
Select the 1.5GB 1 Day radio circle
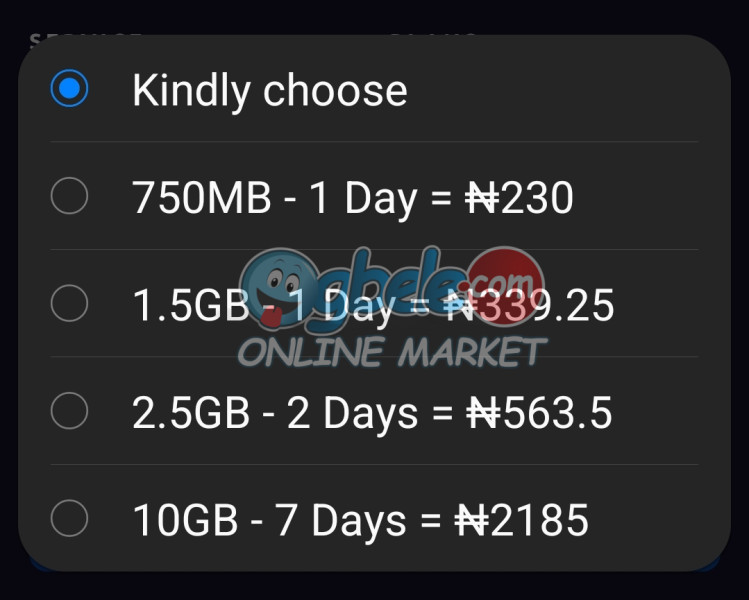coord(69,303)
